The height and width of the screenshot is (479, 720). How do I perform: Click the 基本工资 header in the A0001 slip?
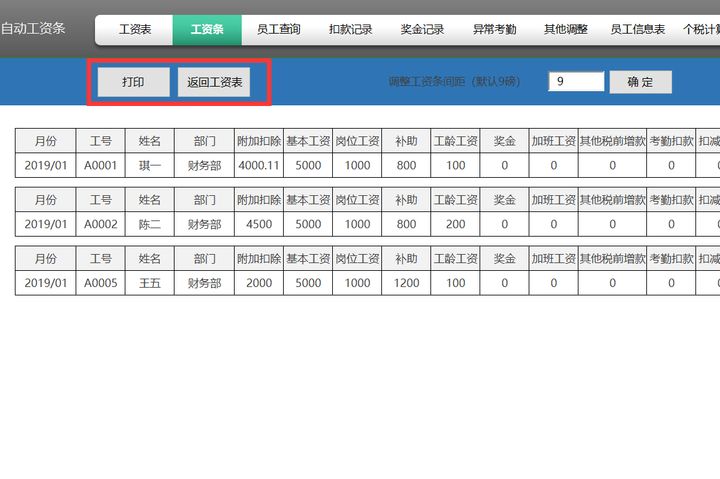(x=308, y=141)
